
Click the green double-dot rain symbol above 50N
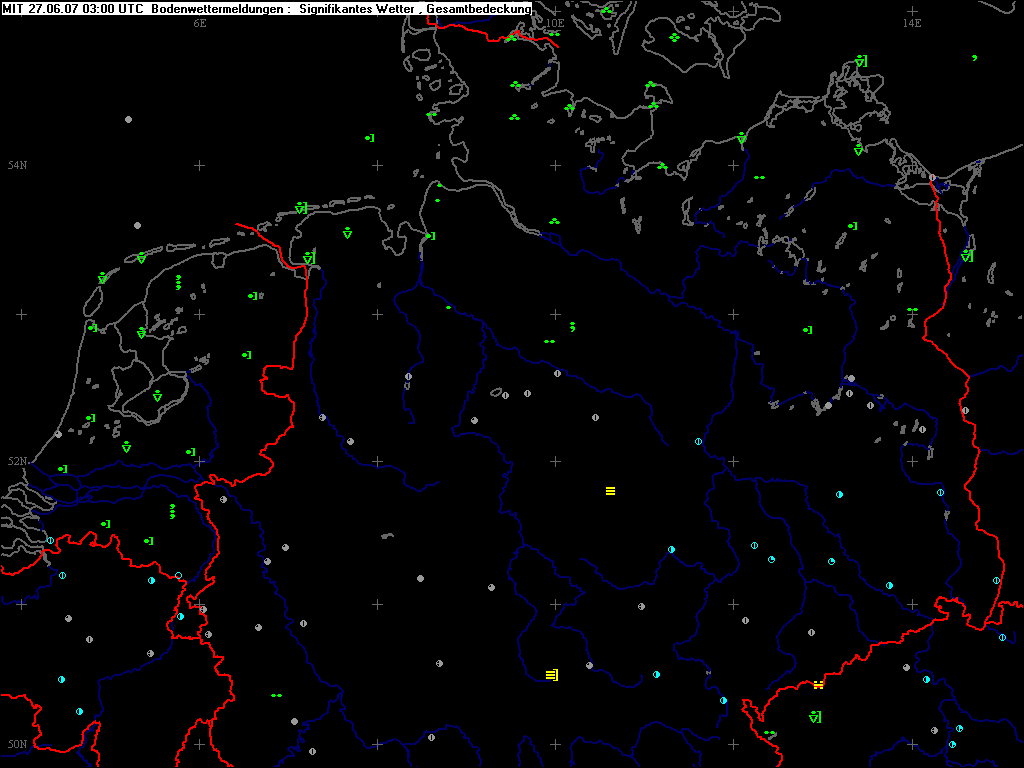(276, 695)
